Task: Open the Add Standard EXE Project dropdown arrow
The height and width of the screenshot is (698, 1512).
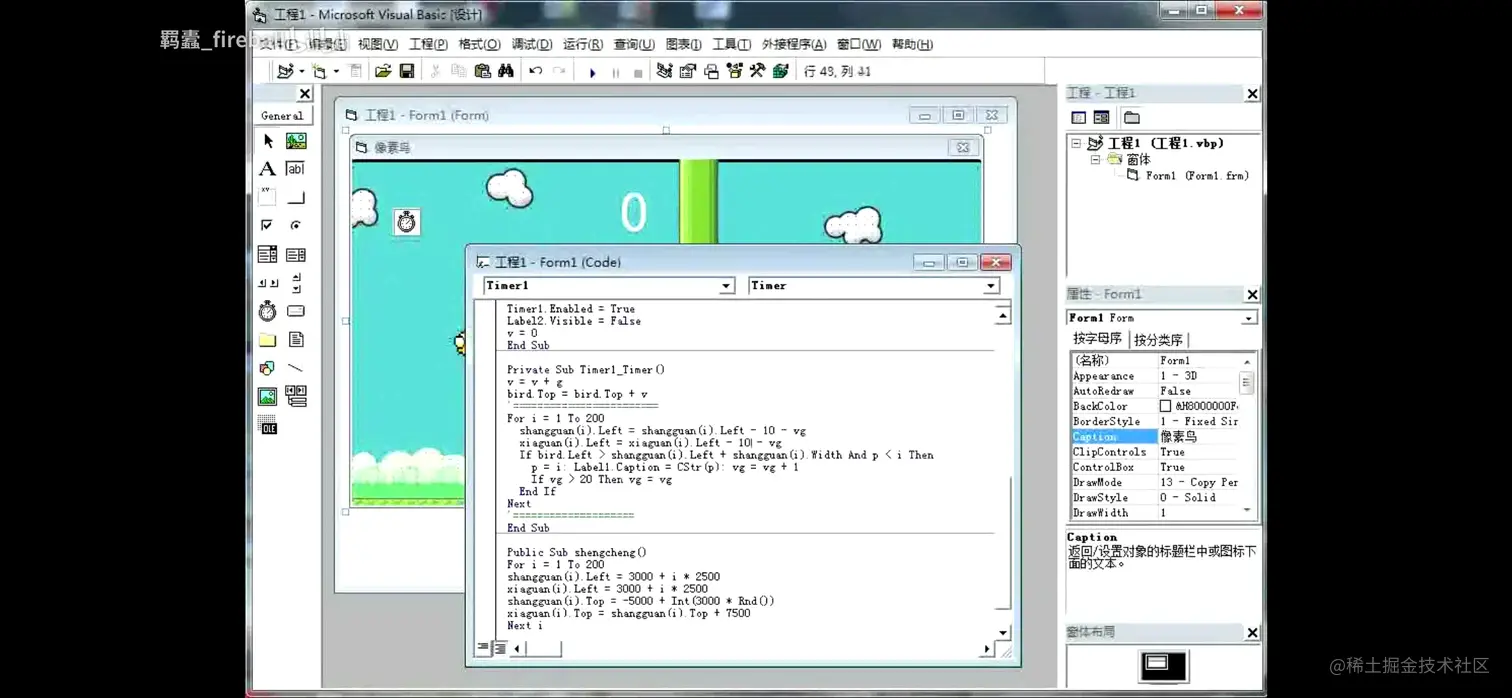Action: [301, 72]
